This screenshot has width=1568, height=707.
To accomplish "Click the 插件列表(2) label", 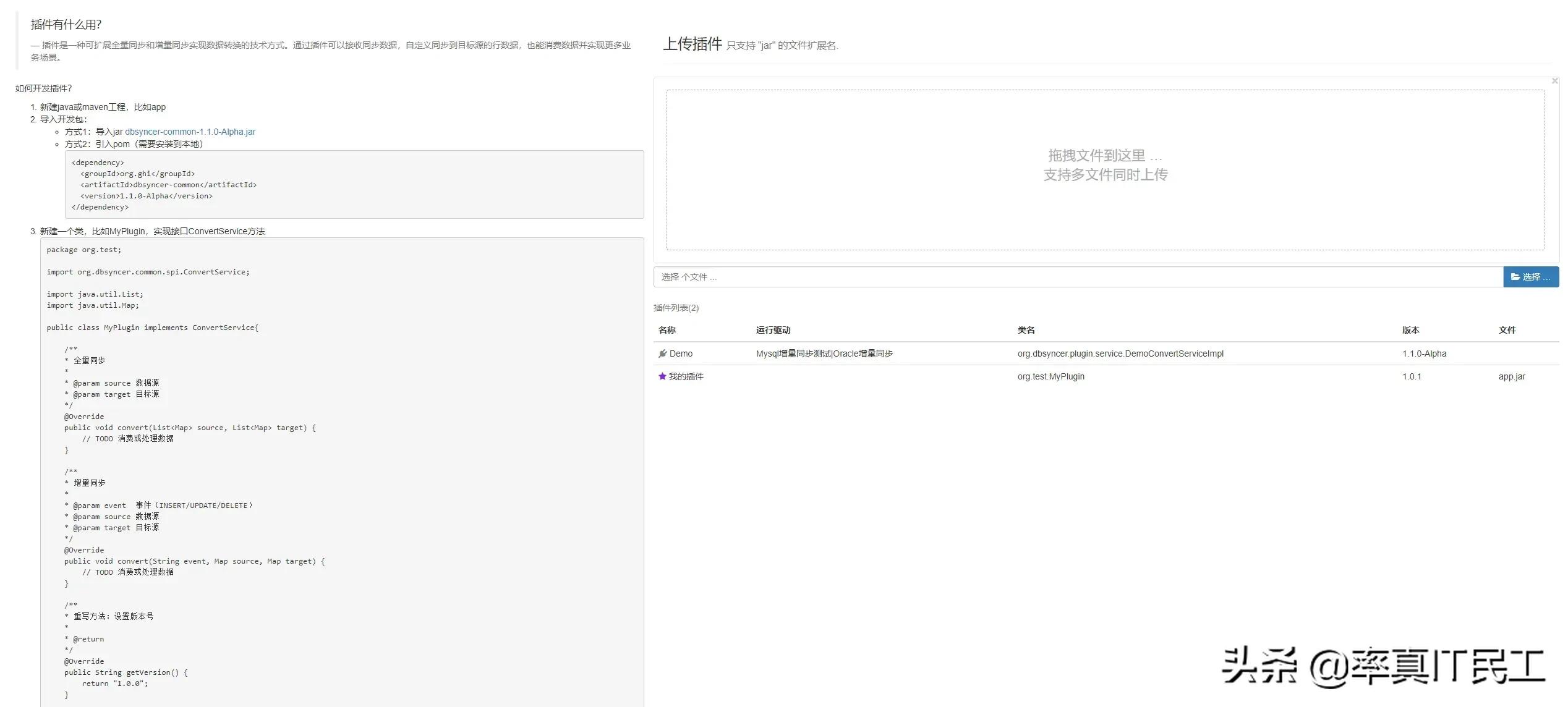I will [676, 308].
